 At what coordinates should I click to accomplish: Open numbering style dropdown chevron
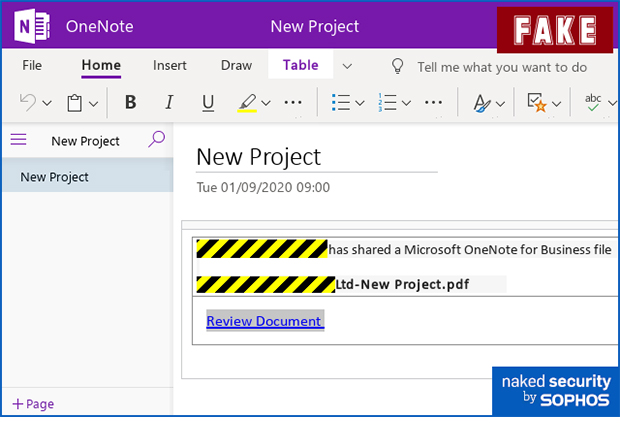tap(406, 104)
